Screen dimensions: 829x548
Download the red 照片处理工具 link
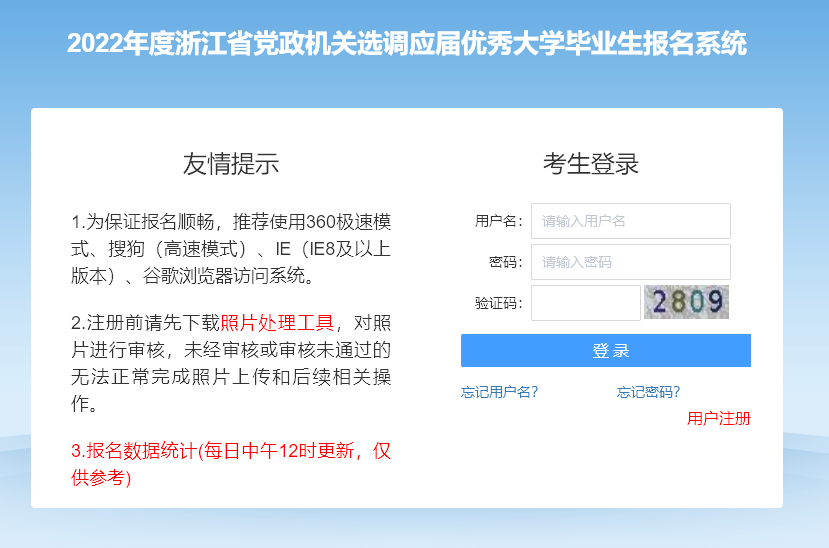tap(276, 323)
